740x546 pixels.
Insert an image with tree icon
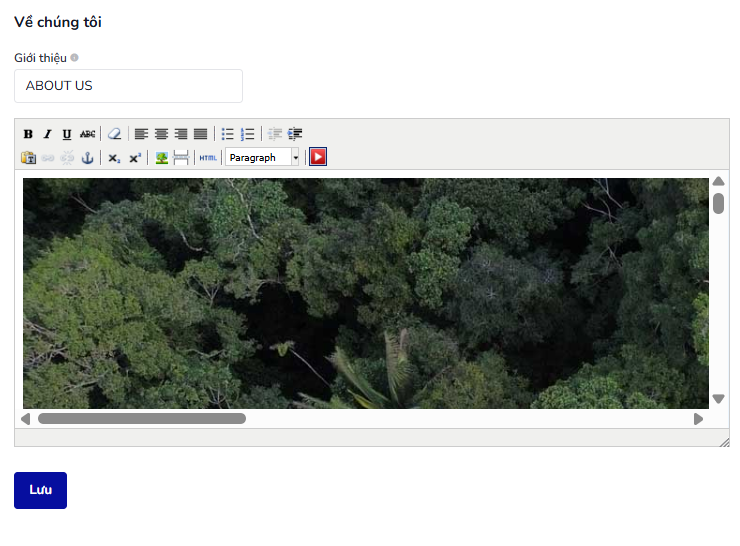tap(162, 158)
